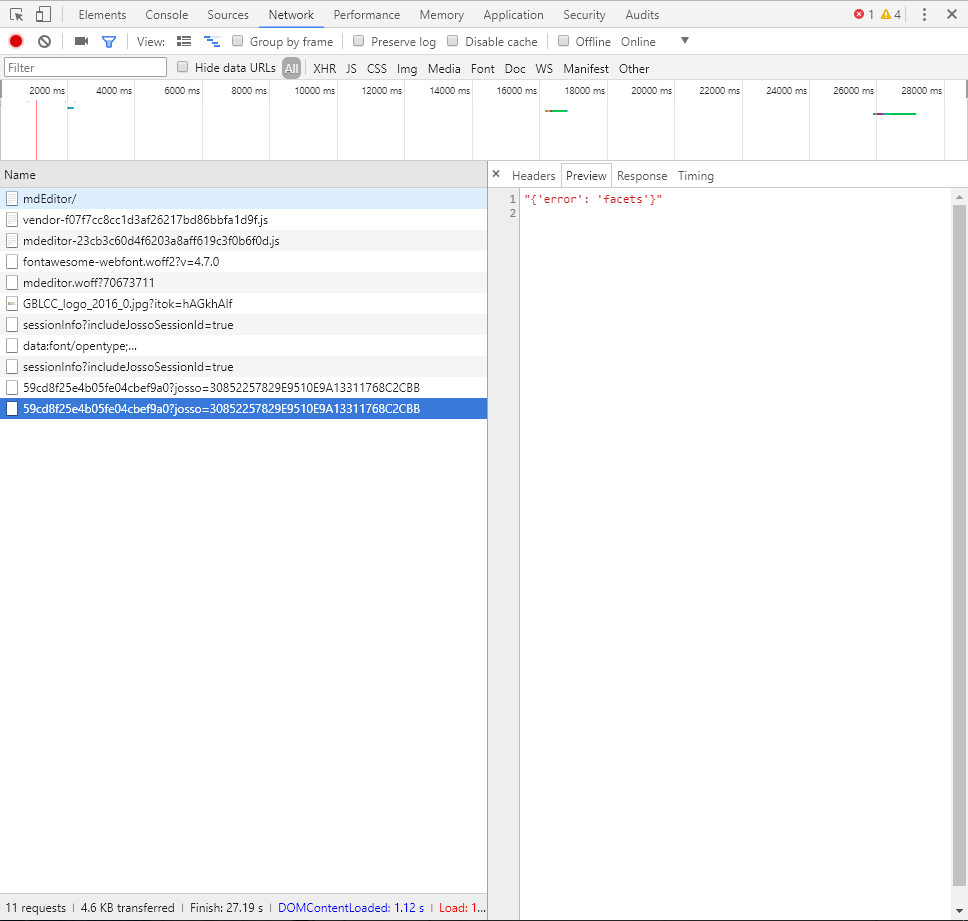
Task: Enable screenshot capture via the filmstrip camera icon
Action: tap(83, 41)
